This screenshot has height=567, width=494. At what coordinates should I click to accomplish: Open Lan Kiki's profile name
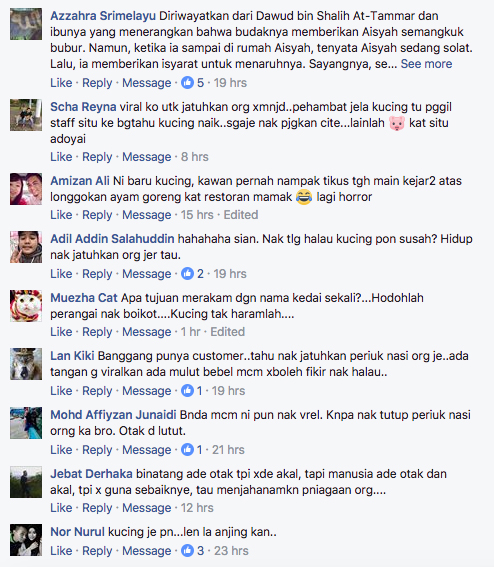(x=72, y=356)
